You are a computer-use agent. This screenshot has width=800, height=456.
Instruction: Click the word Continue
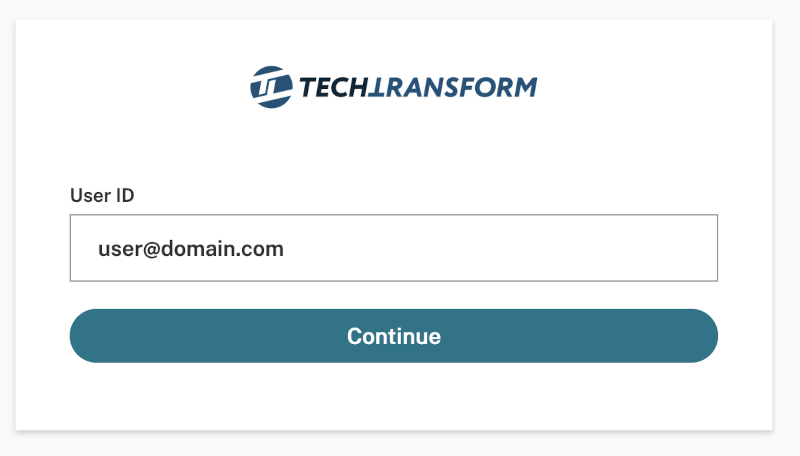pyautogui.click(x=393, y=336)
